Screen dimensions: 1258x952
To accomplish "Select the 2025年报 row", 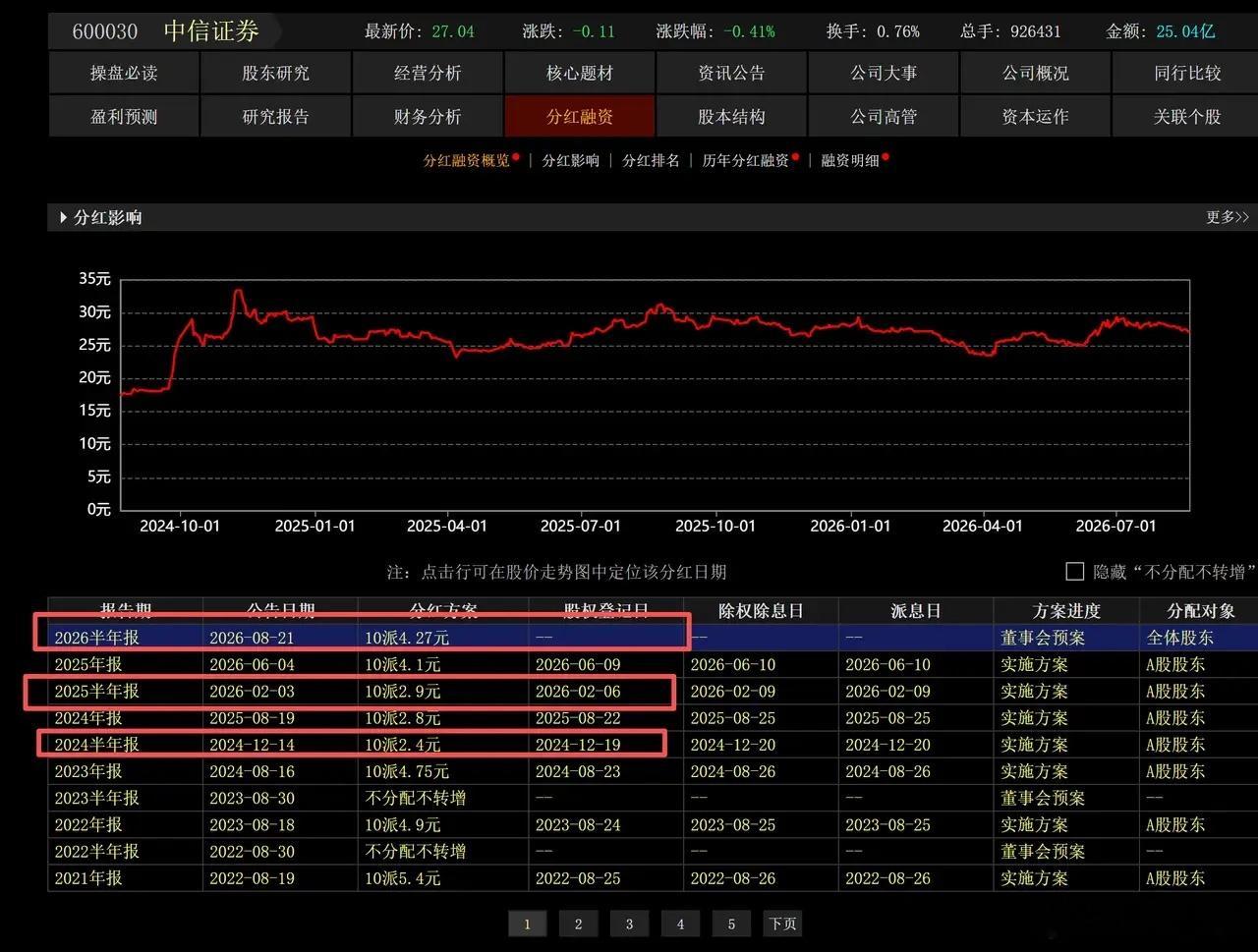I will click(653, 664).
